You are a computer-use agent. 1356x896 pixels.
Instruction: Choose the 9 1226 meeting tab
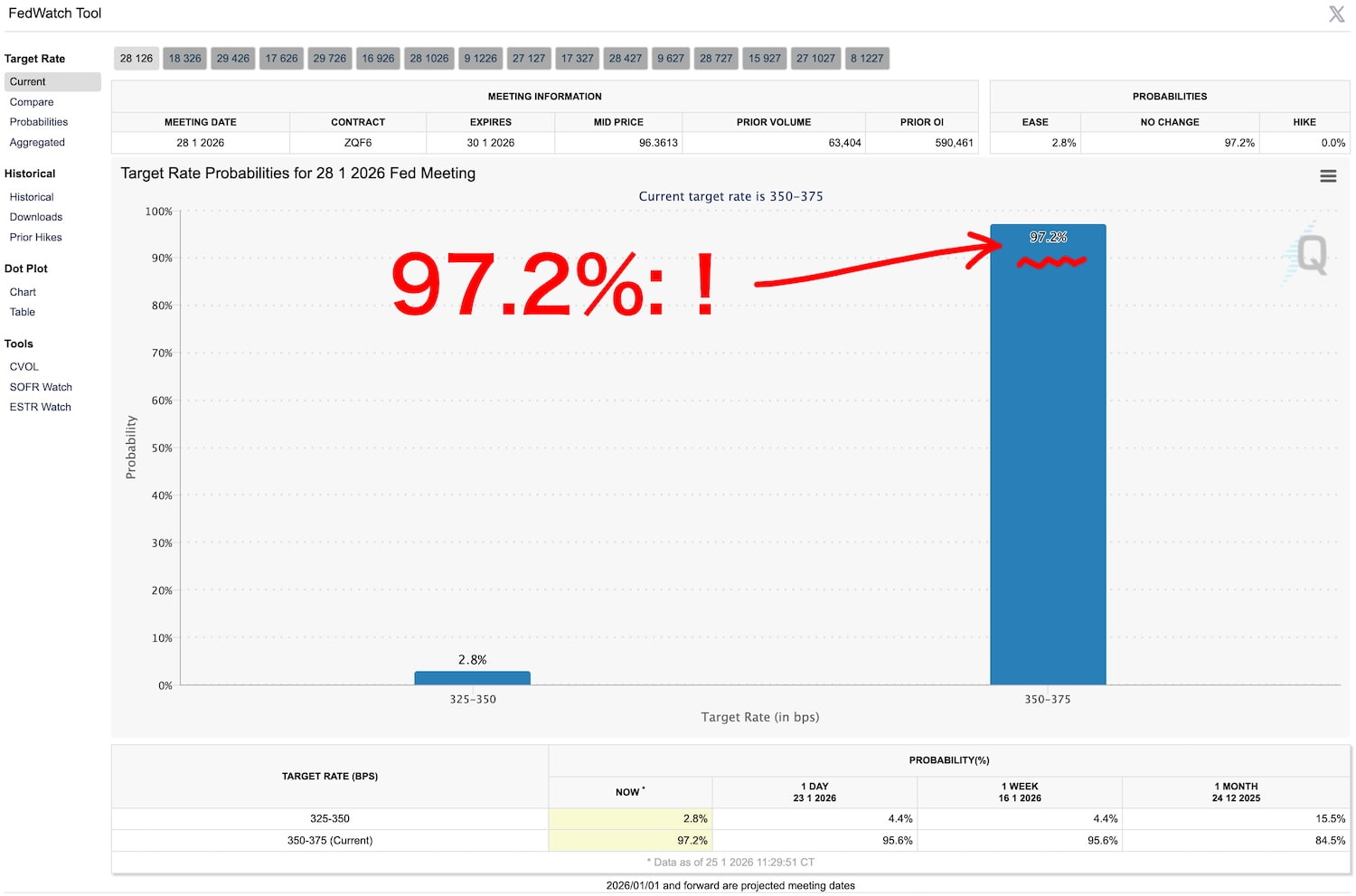(x=480, y=59)
